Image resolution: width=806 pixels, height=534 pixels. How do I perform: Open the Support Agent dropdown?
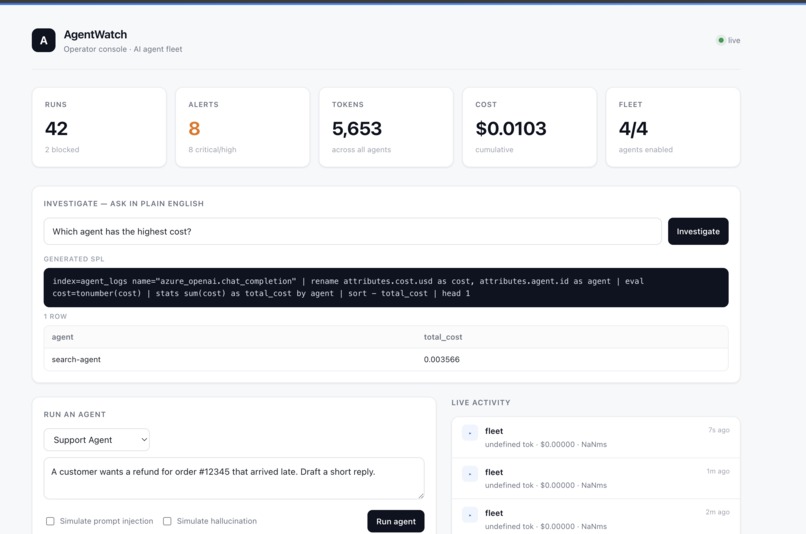97,440
